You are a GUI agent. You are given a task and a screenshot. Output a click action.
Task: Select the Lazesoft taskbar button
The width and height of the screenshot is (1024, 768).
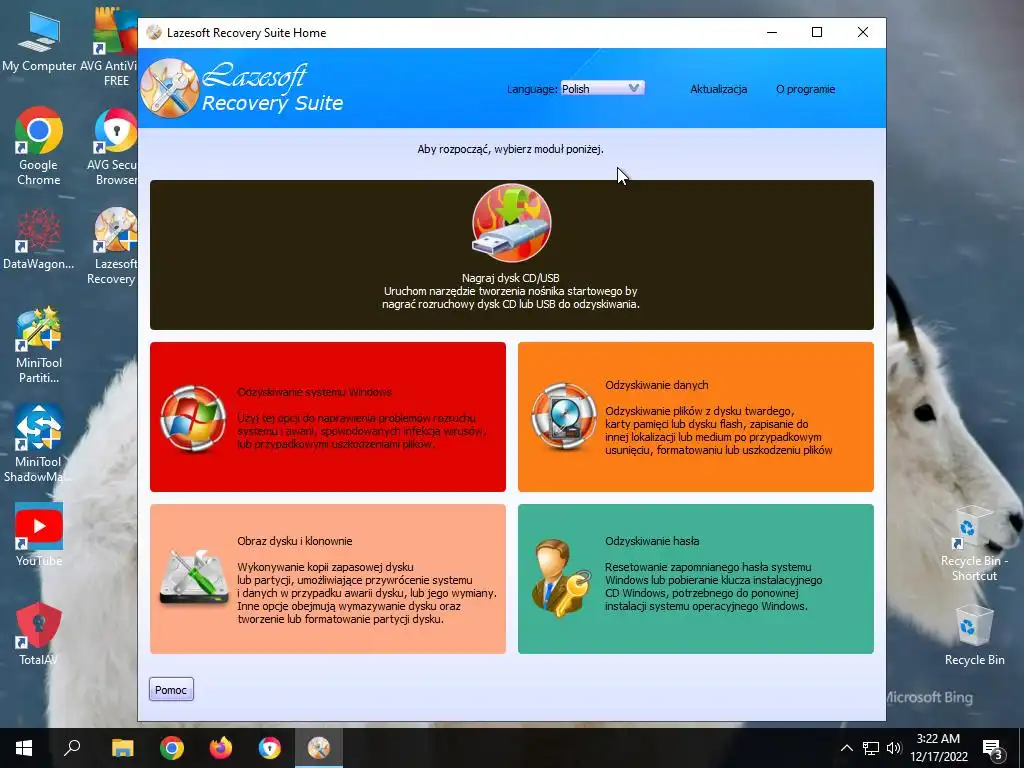319,748
